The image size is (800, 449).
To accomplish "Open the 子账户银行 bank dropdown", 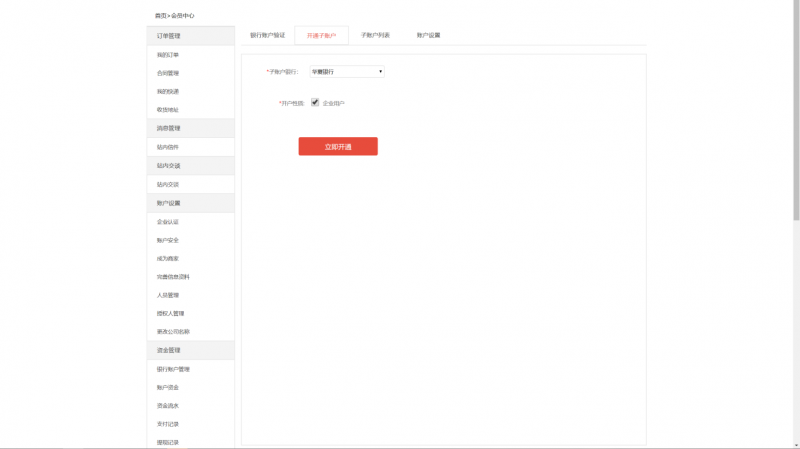I will click(347, 72).
